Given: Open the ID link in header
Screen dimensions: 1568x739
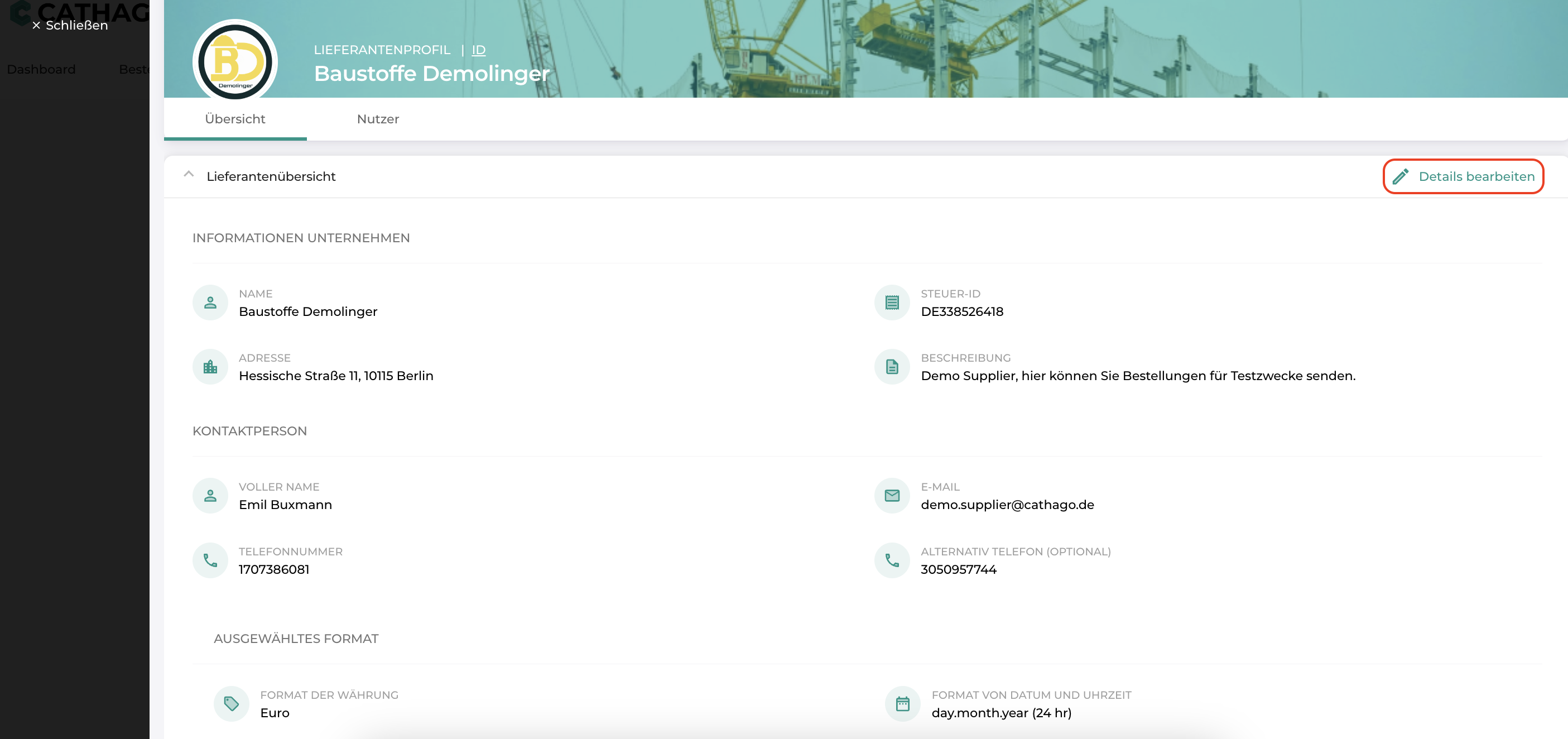Looking at the screenshot, I should (x=478, y=50).
